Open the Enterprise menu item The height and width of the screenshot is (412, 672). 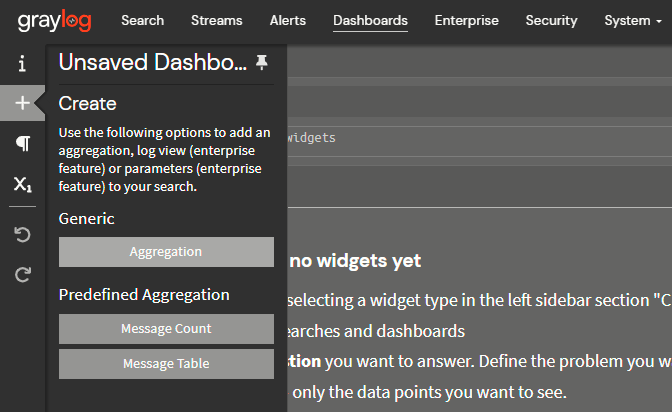(x=466, y=20)
